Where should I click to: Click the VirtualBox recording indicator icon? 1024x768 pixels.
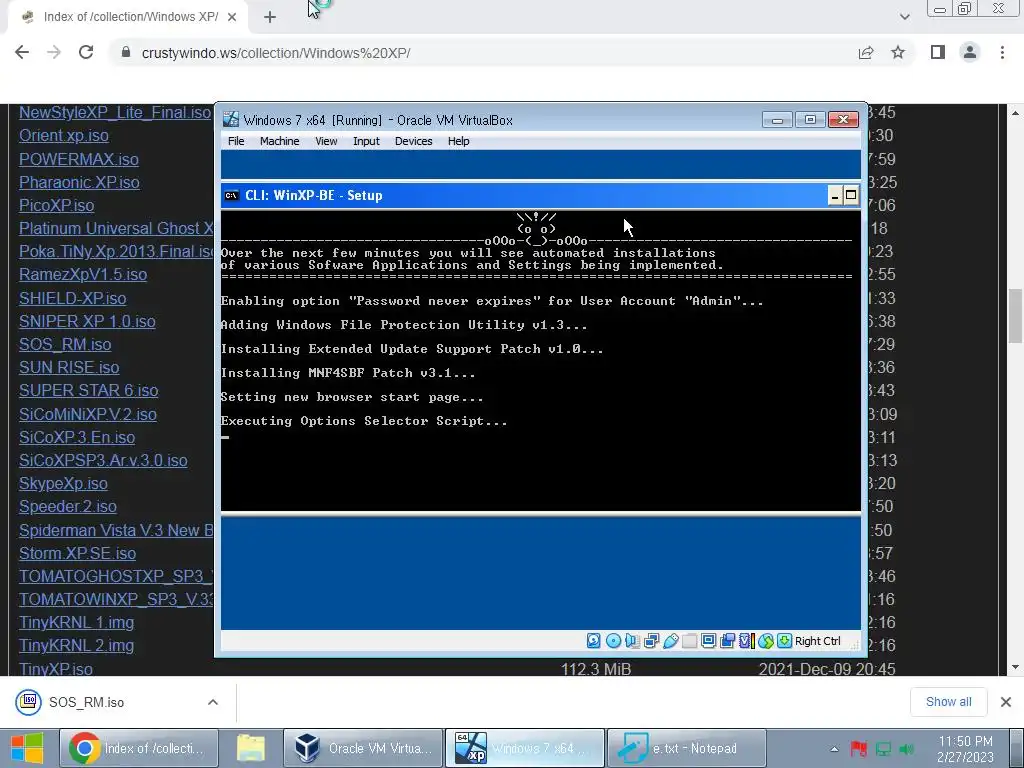click(x=727, y=641)
